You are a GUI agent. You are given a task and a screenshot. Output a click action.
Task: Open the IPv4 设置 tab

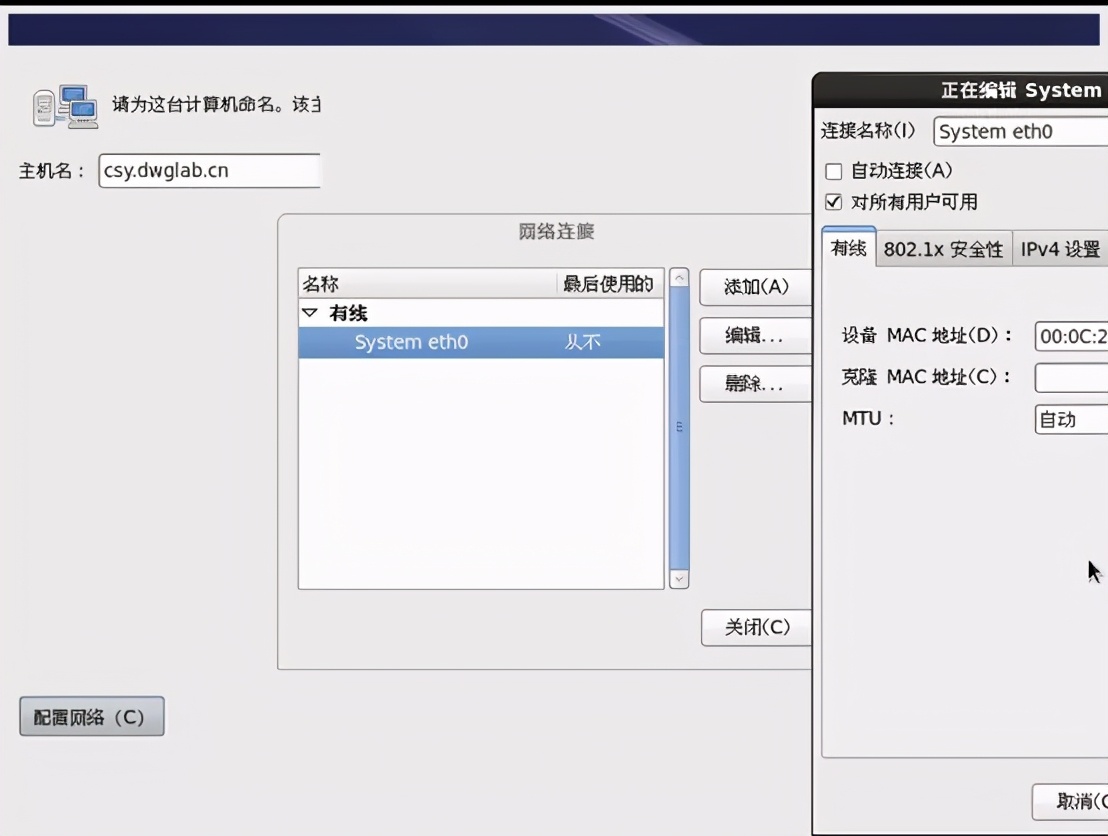pos(1060,249)
